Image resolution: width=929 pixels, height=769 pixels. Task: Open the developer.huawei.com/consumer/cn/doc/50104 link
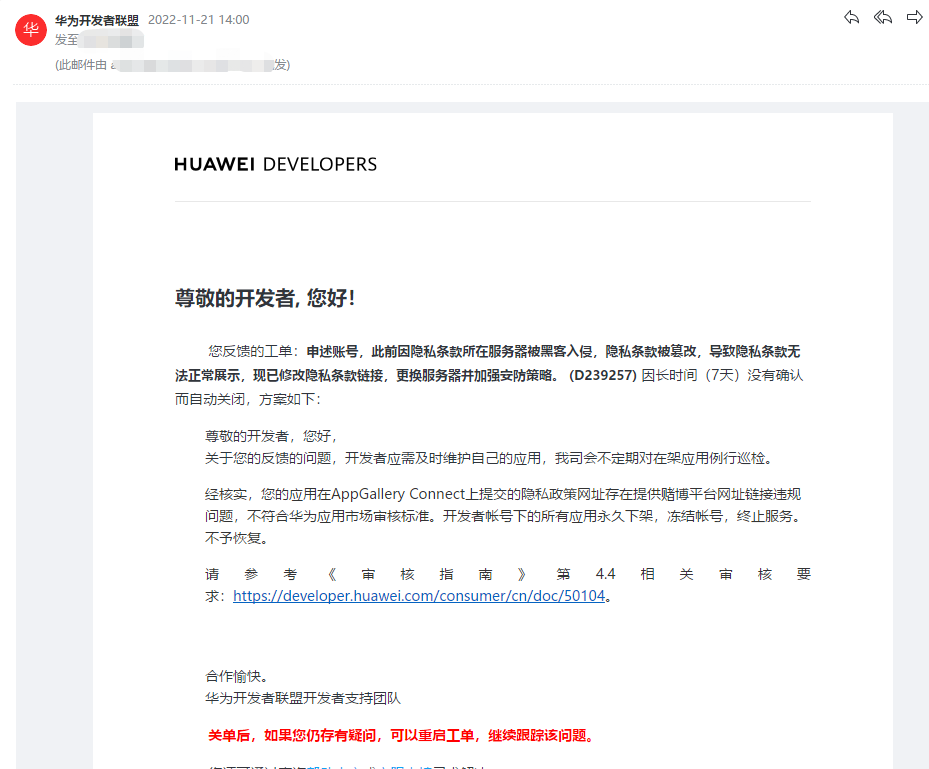(419, 595)
